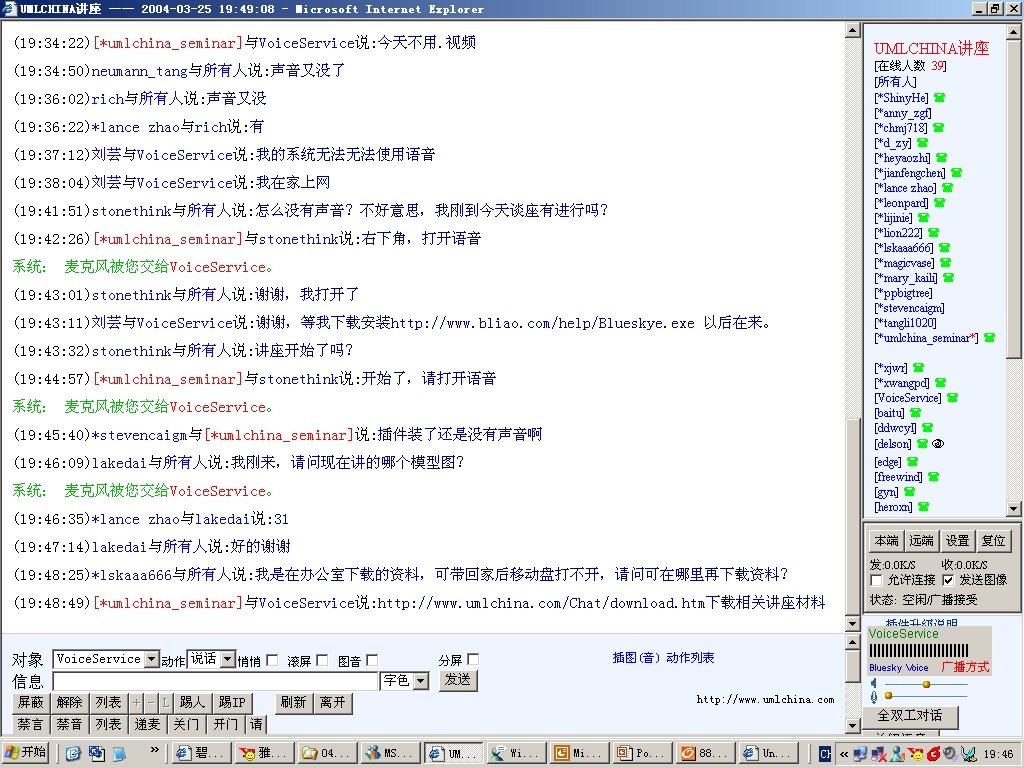The height and width of the screenshot is (768, 1024).
Task: Click the speaker volume slider knob
Action: (x=926, y=684)
